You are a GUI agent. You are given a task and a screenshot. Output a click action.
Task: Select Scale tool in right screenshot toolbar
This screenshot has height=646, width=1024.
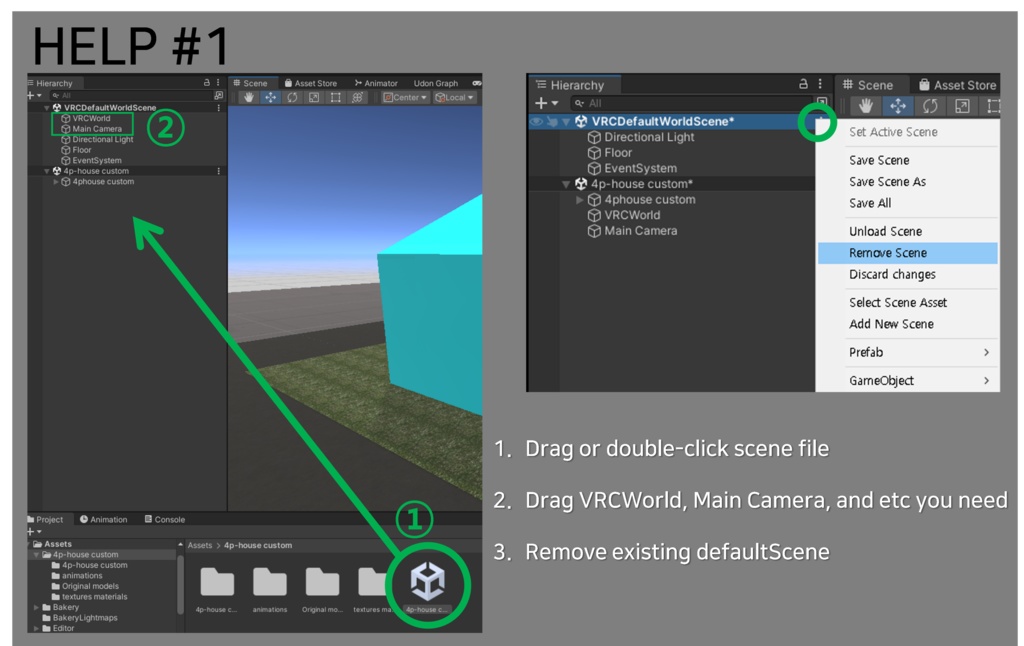pyautogui.click(x=962, y=106)
